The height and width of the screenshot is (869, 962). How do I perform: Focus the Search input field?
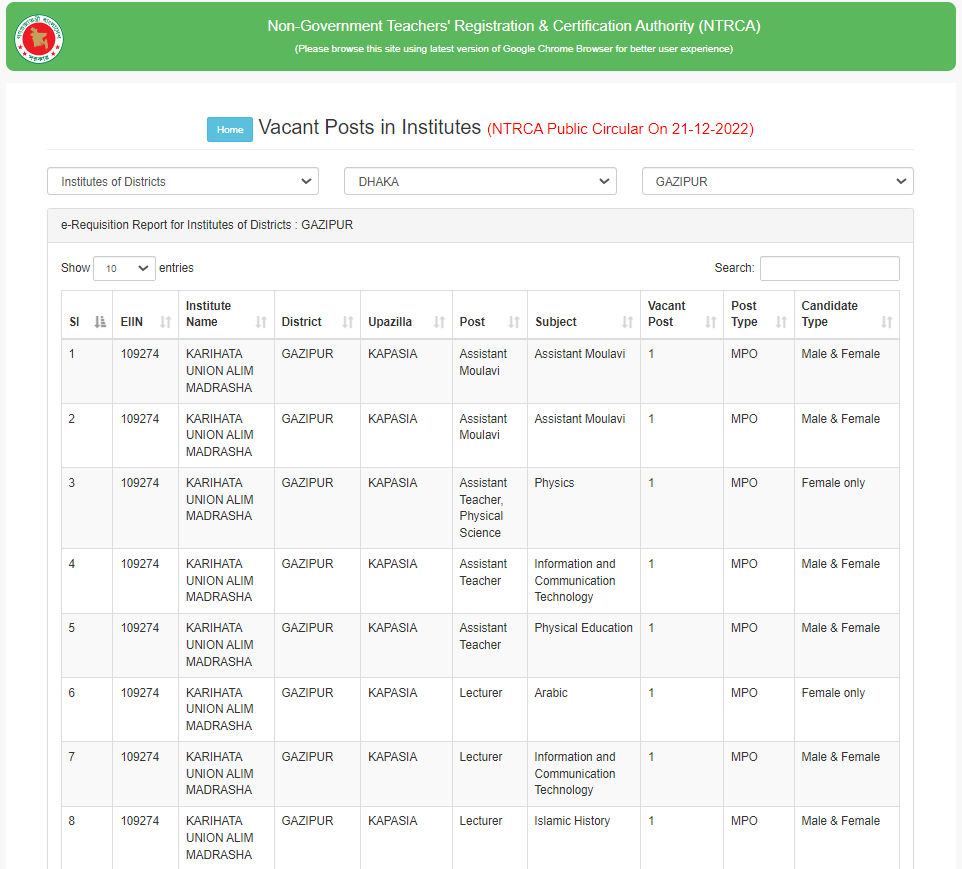[x=829, y=268]
